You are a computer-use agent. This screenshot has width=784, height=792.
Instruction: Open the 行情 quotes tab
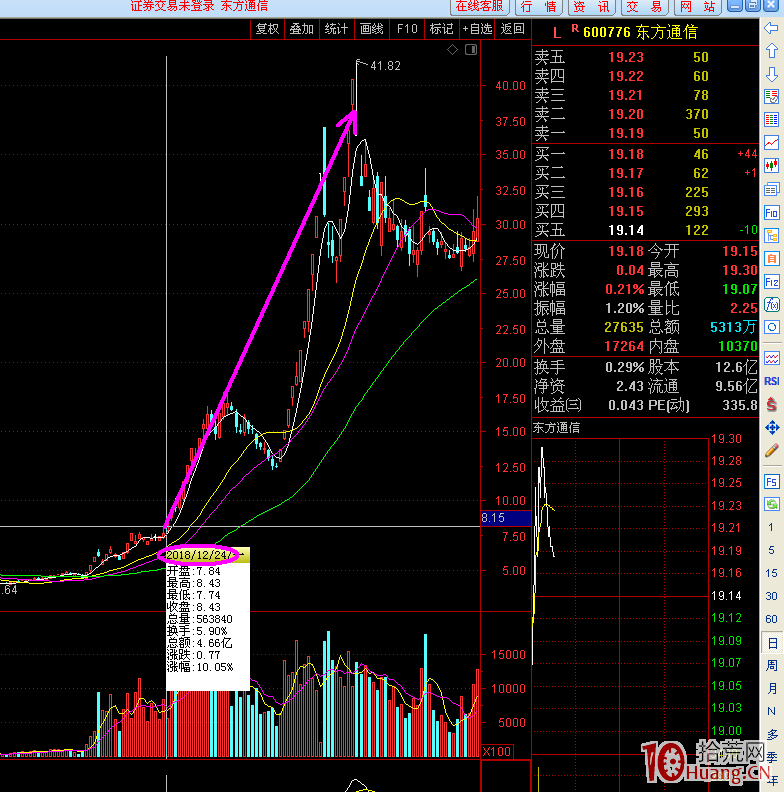538,7
